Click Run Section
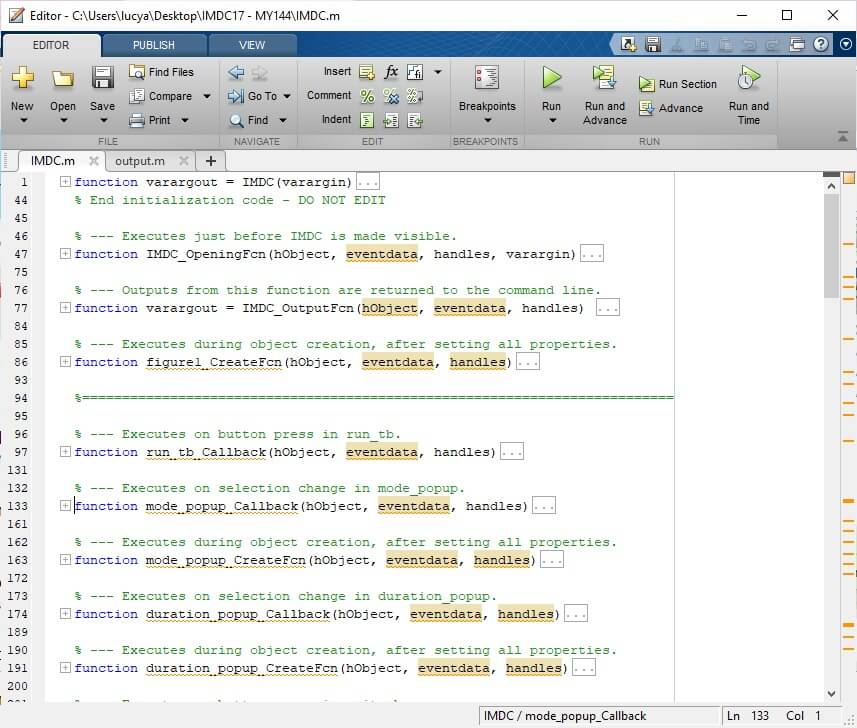Screen dimensions: 857x728 678,84
